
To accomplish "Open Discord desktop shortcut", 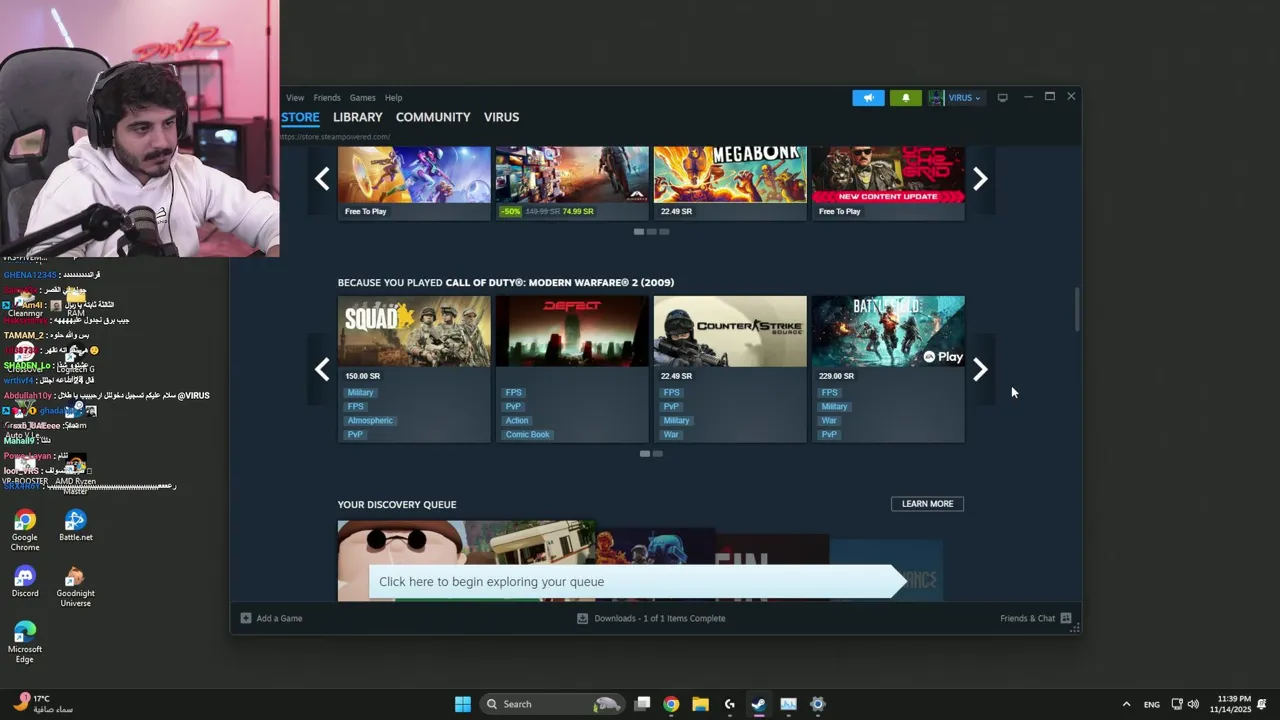I will [x=25, y=582].
